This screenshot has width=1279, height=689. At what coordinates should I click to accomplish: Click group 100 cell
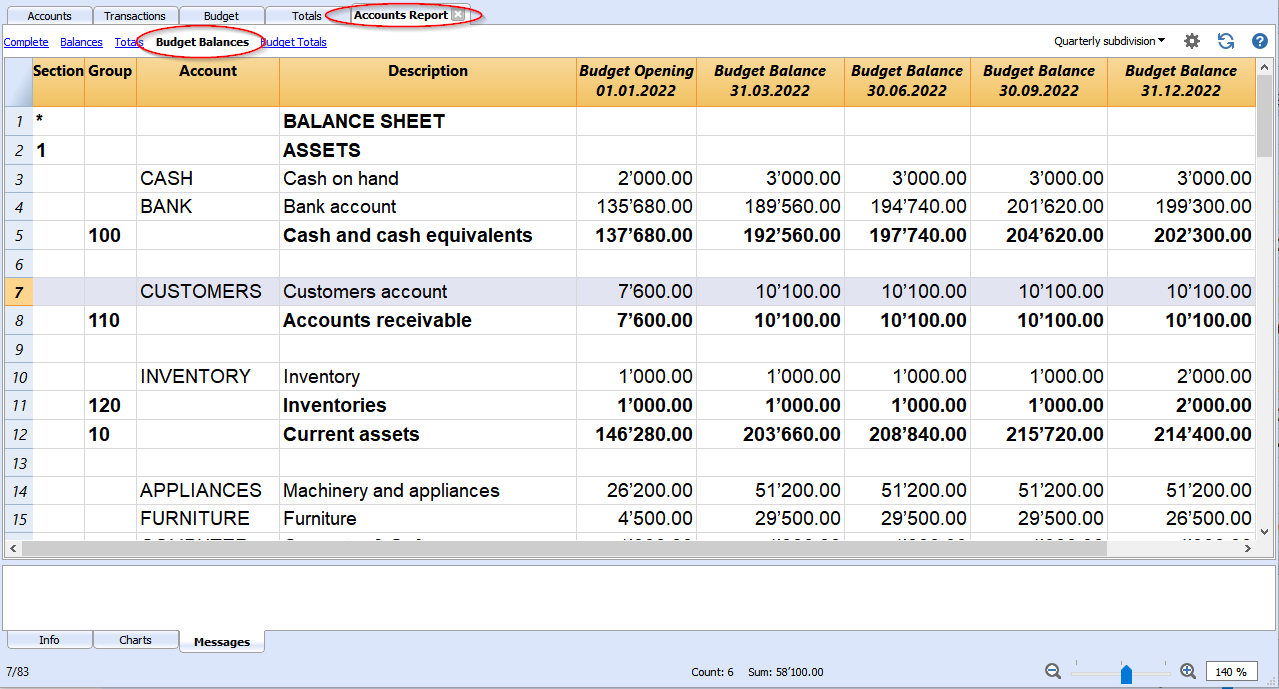pyautogui.click(x=110, y=236)
